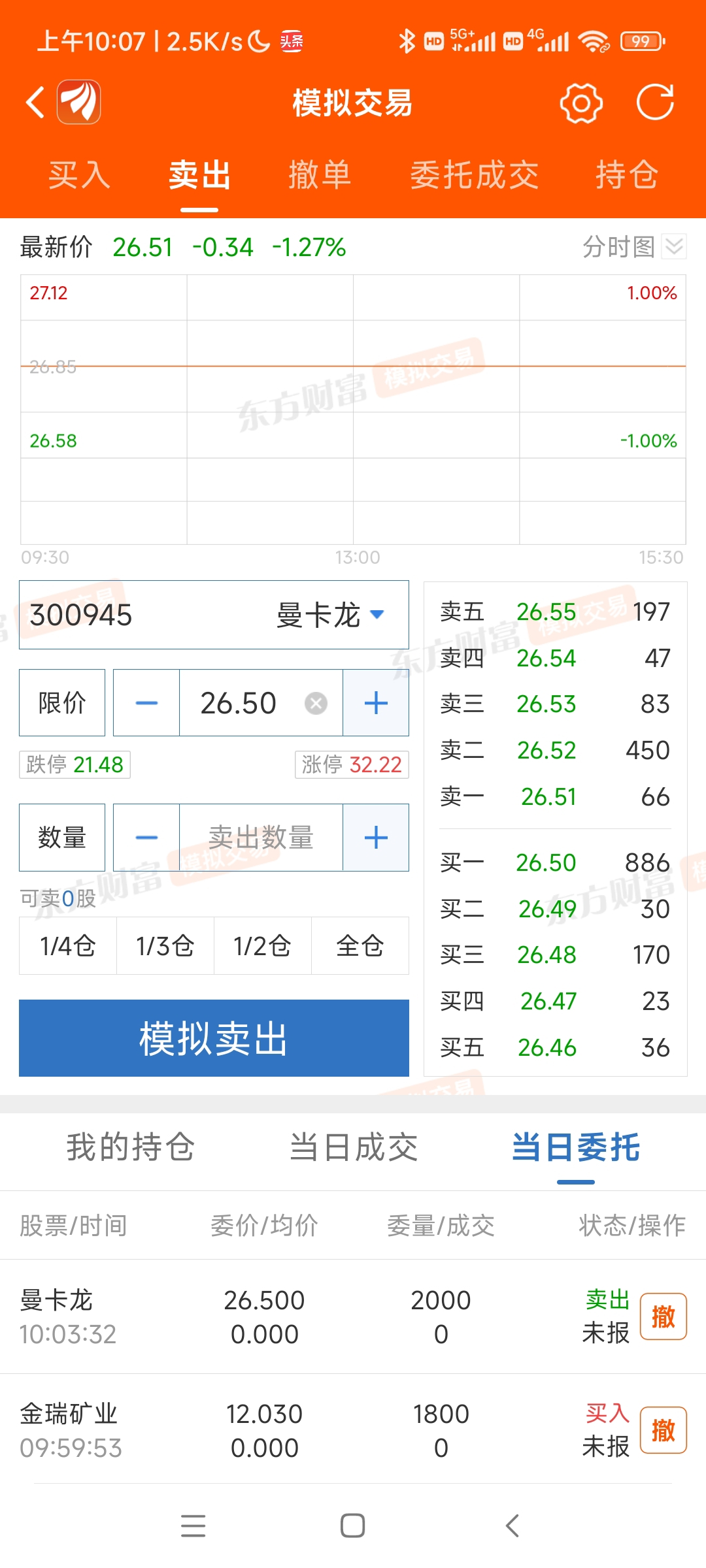Switch to 当日成交 section
This screenshot has height=1568, width=706.
[354, 1147]
